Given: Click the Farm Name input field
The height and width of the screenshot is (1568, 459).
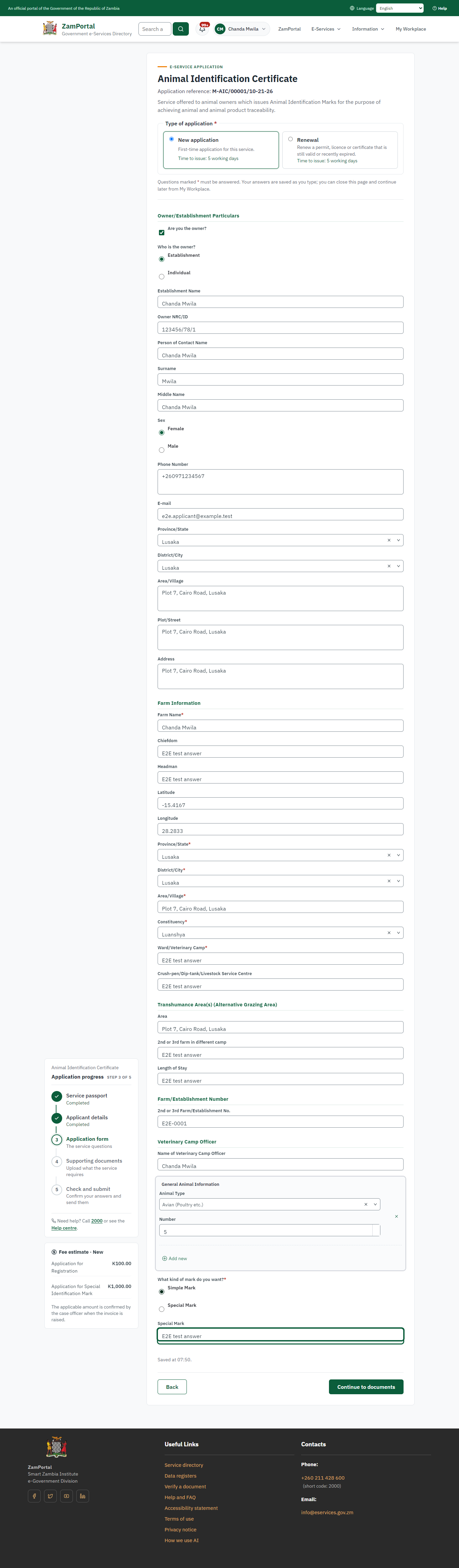Looking at the screenshot, I should (x=280, y=726).
